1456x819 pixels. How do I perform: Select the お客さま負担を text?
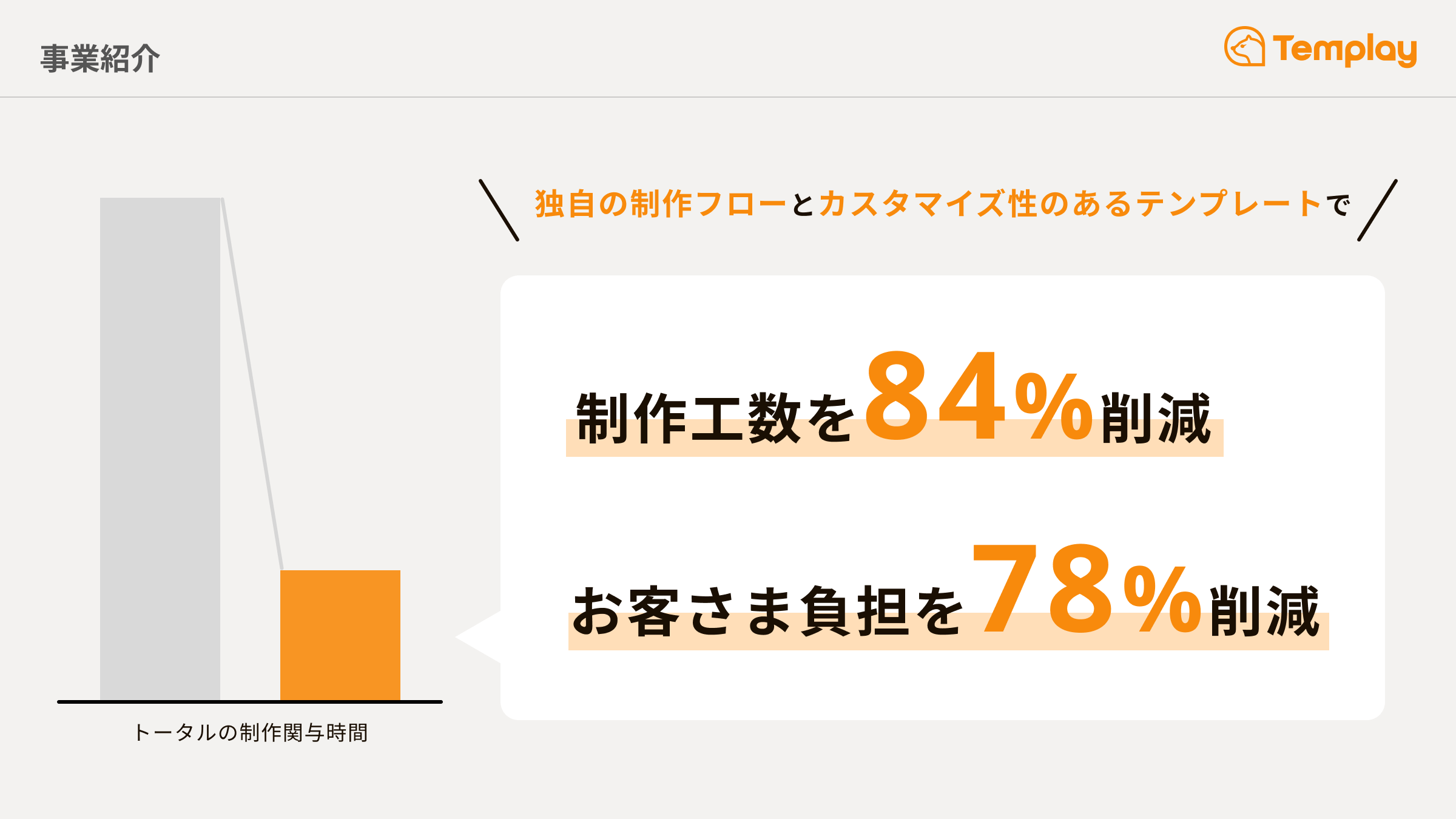[x=767, y=612]
